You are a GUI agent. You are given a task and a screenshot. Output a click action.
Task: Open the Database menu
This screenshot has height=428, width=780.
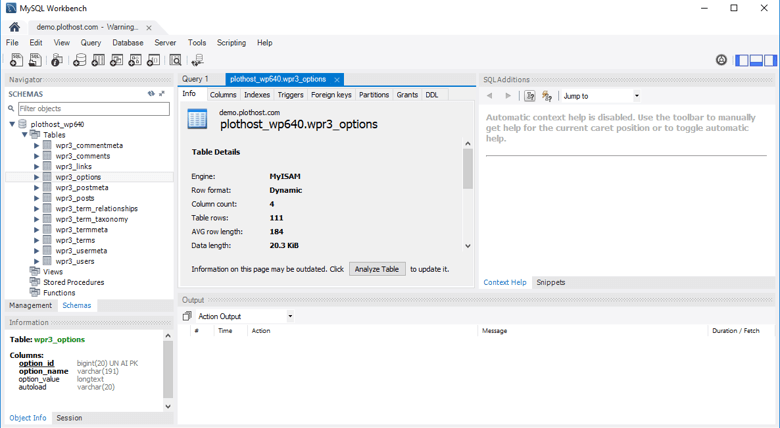(128, 43)
